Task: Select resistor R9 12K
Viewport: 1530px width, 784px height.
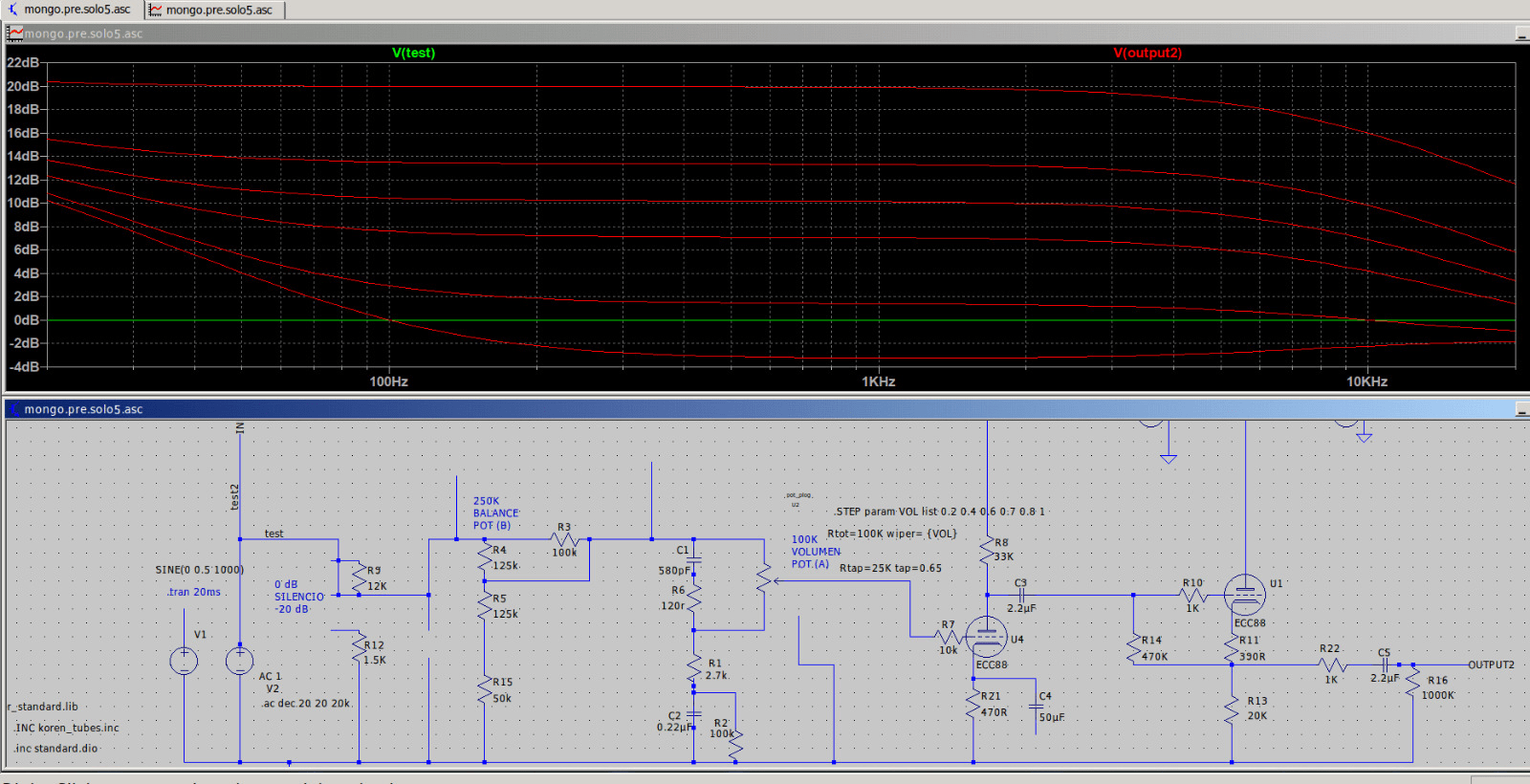Action: [360, 577]
